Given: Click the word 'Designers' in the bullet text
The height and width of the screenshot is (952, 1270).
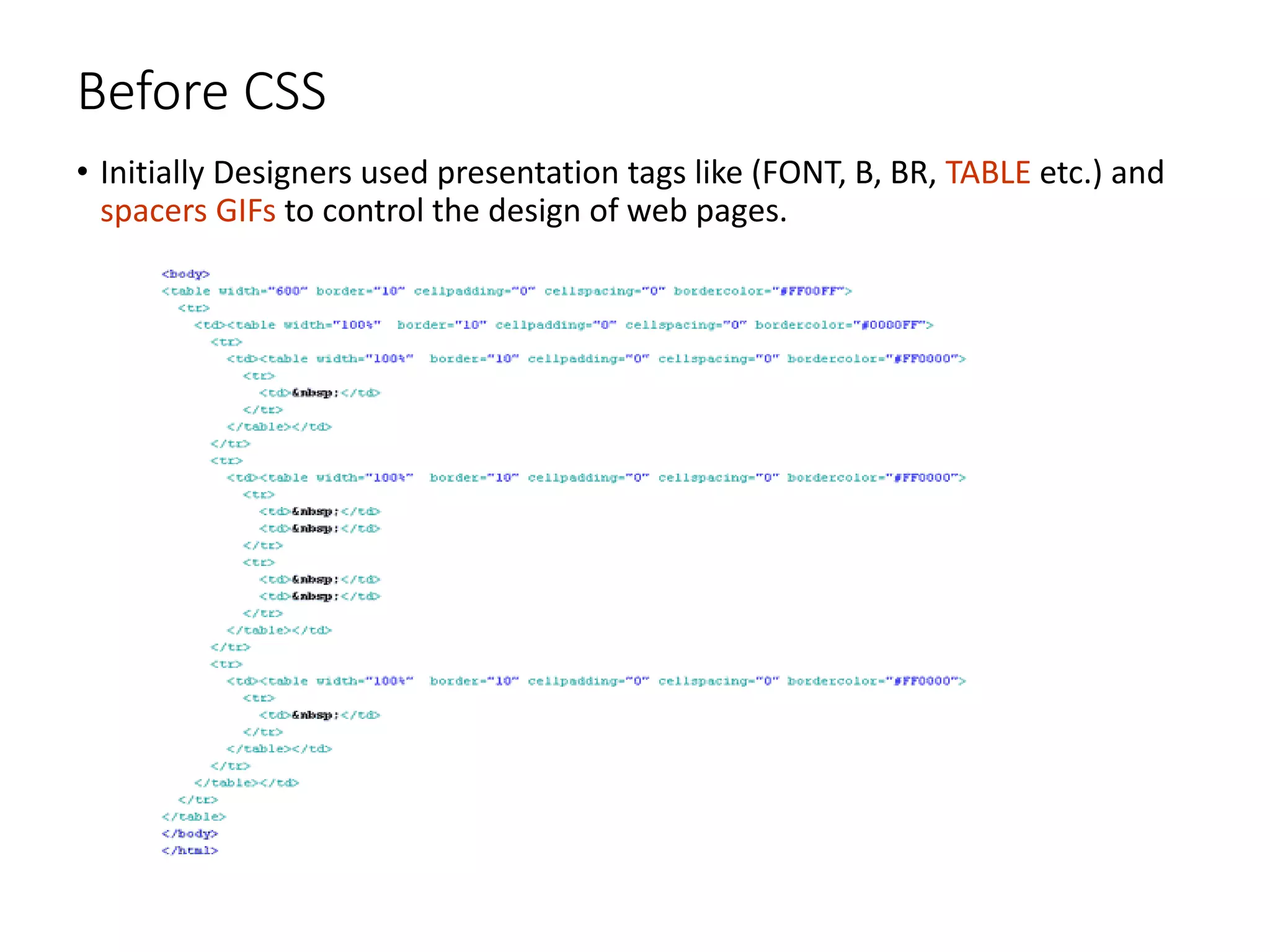Looking at the screenshot, I should click(284, 172).
